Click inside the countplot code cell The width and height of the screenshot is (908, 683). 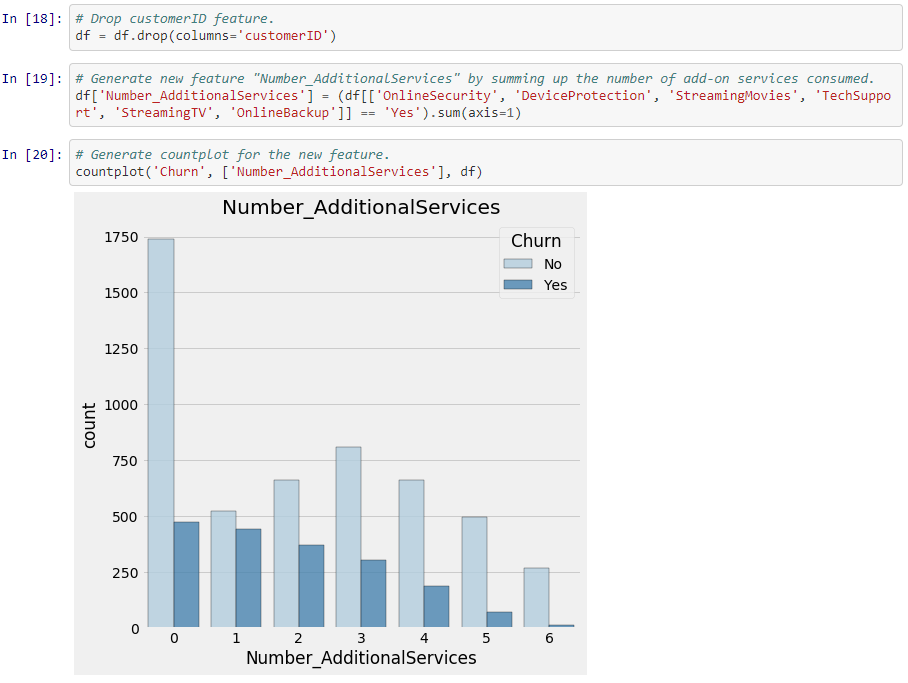pyautogui.click(x=485, y=163)
